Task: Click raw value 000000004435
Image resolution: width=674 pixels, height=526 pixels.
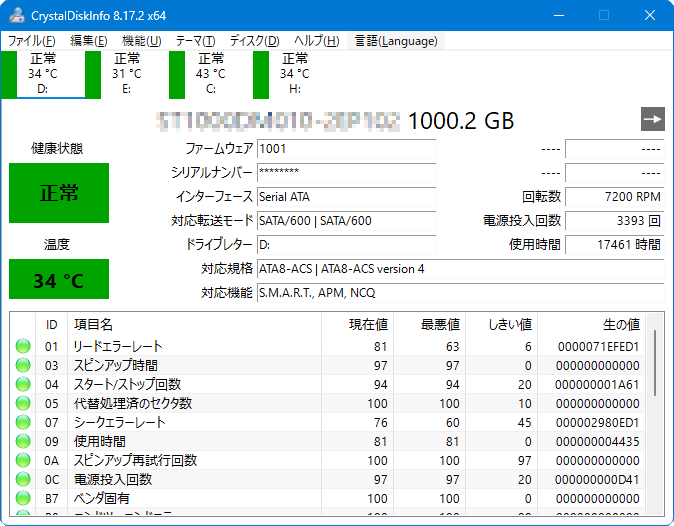Action: pyautogui.click(x=597, y=441)
